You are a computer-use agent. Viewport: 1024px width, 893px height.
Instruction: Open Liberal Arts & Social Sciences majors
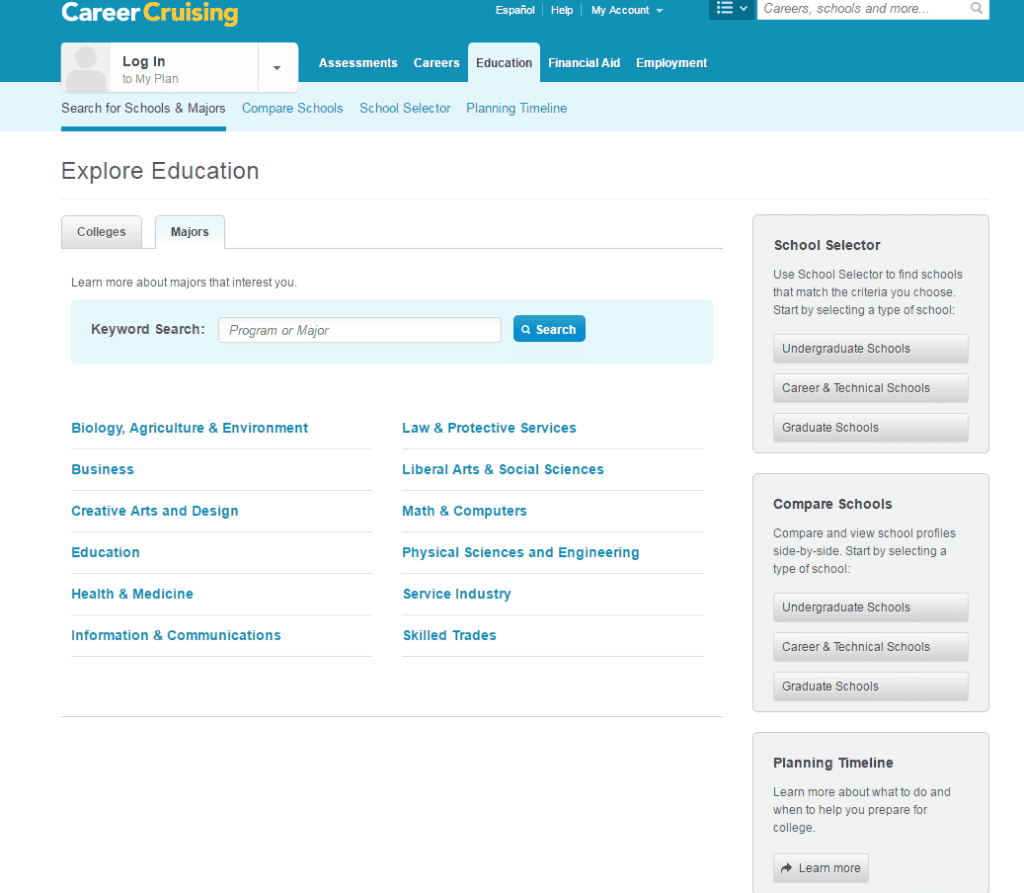point(503,469)
